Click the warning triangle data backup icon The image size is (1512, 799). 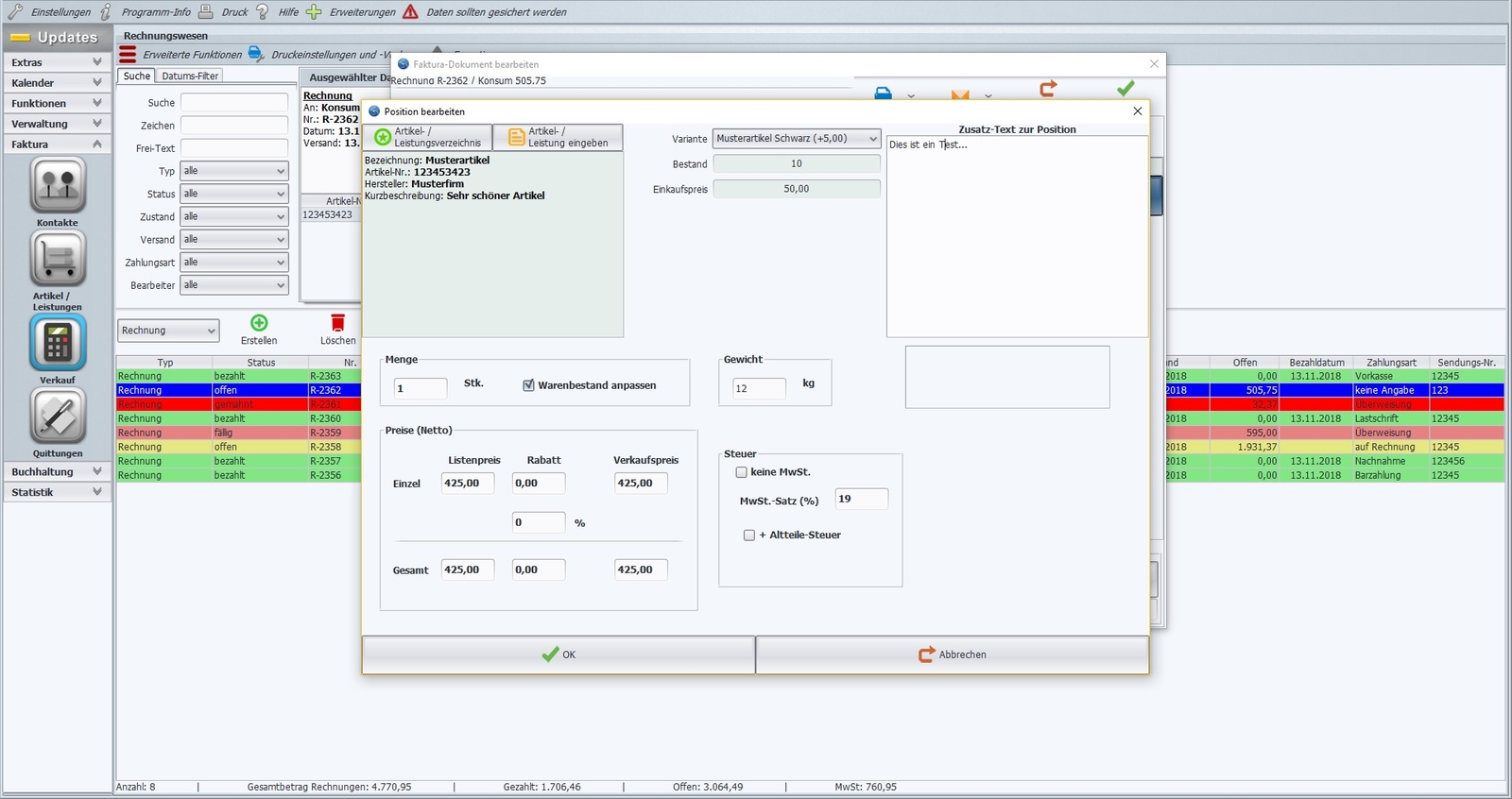click(410, 11)
